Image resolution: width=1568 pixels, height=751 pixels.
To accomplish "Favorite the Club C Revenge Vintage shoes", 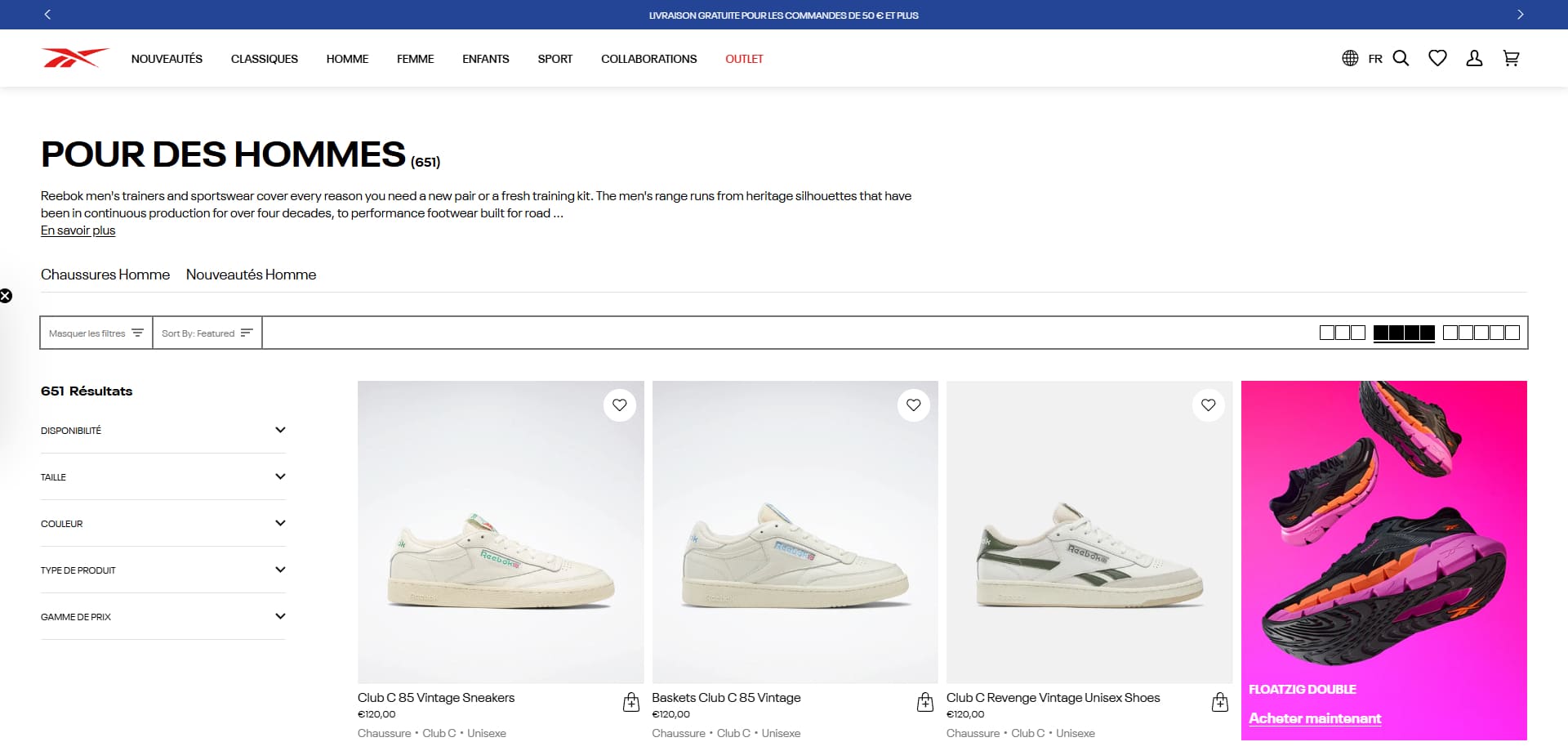I will tap(1209, 405).
